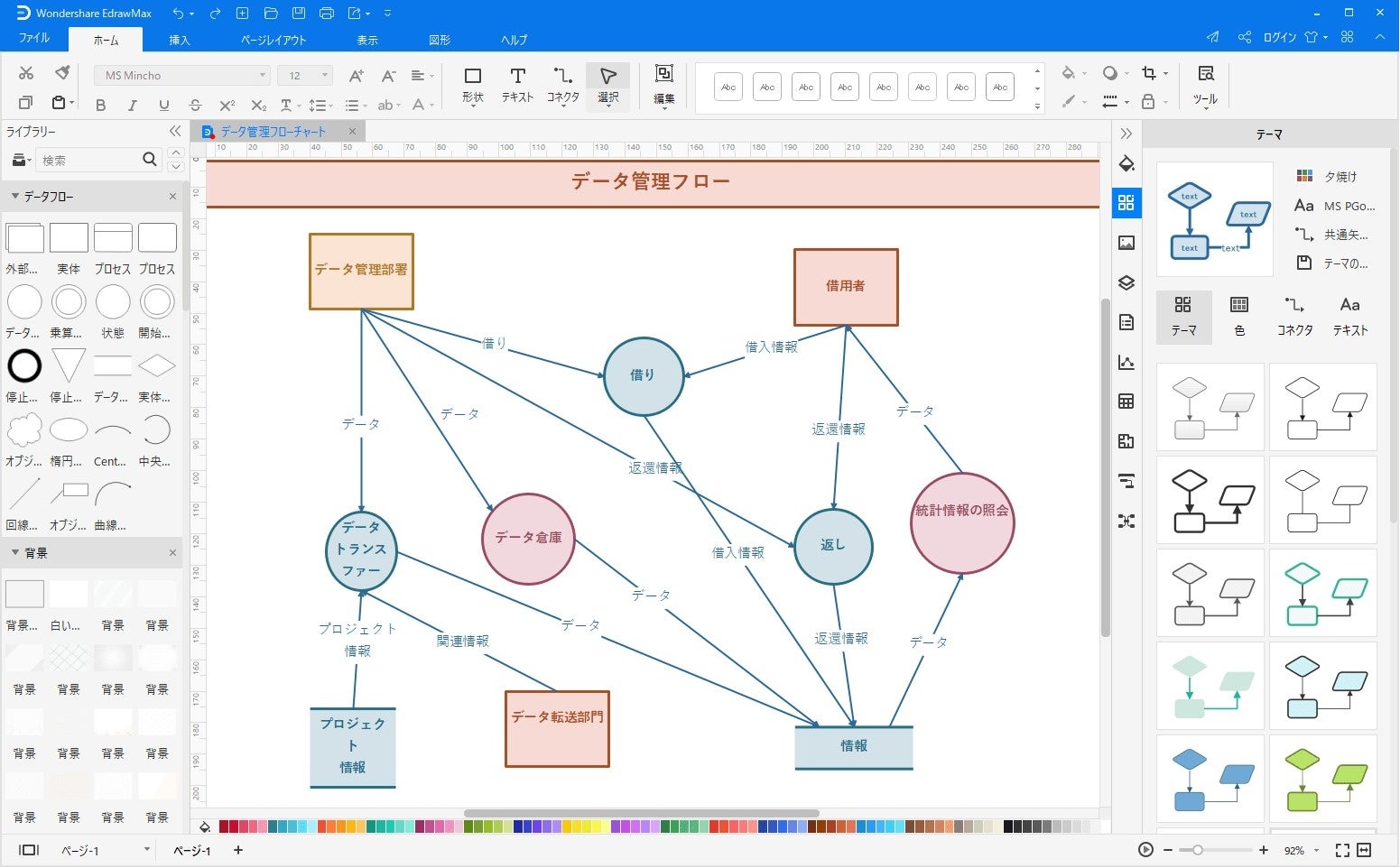Toggle italic formatting
This screenshot has height=868, width=1400.
[133, 106]
